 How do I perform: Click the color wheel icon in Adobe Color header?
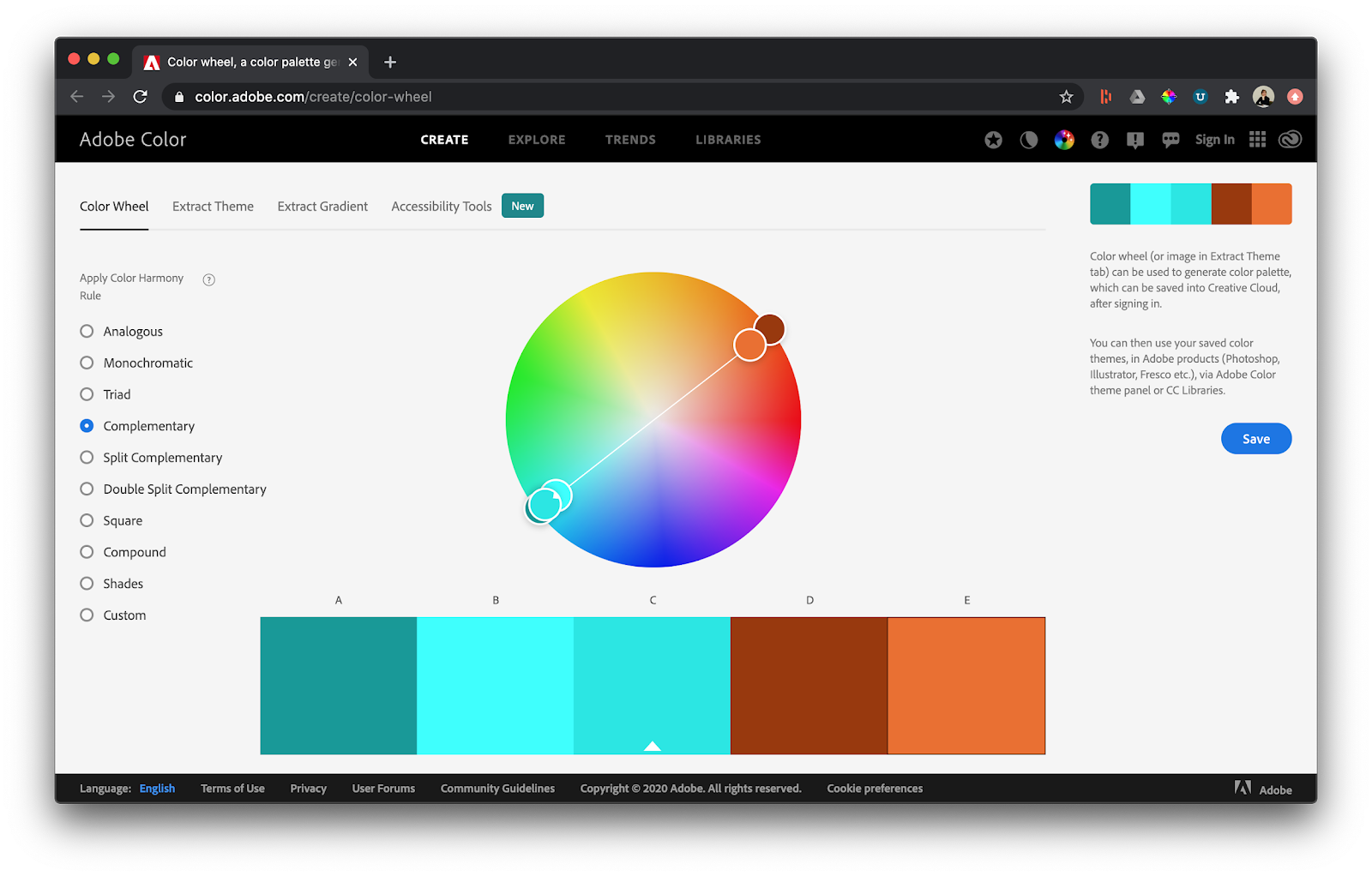click(x=1064, y=140)
